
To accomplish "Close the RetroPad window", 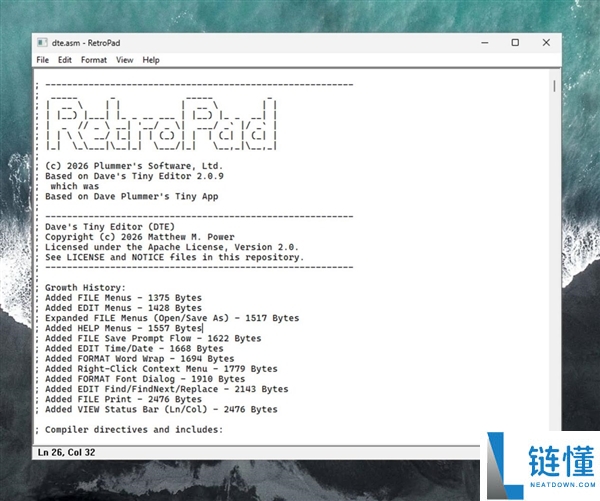I will tap(546, 42).
